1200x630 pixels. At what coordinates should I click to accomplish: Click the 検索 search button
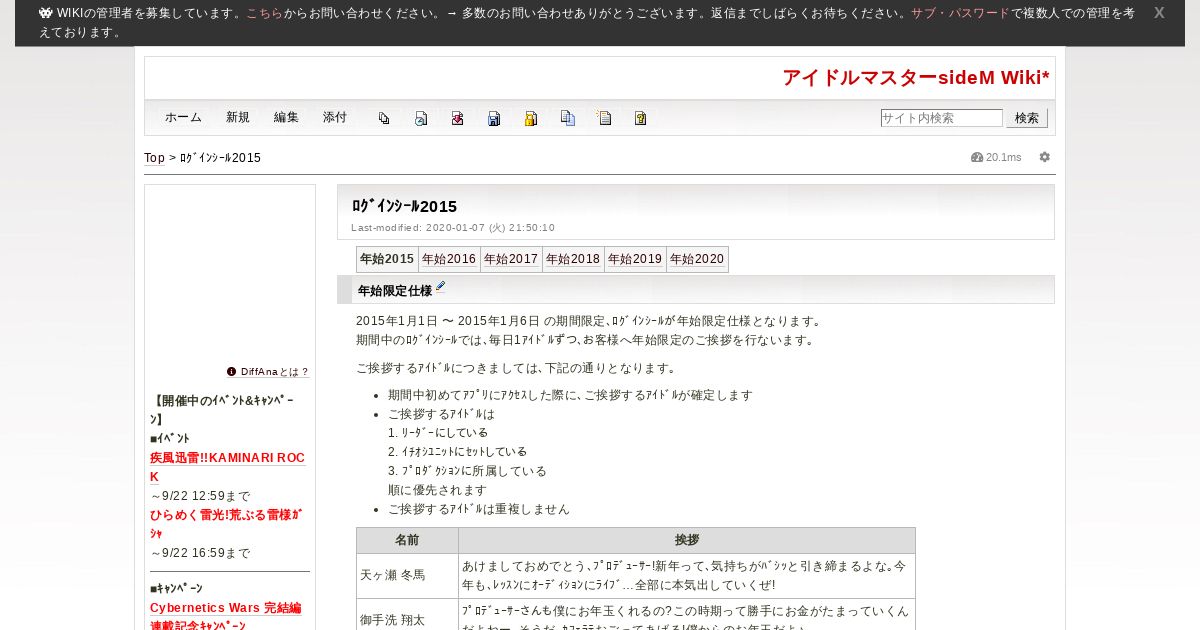pyautogui.click(x=1027, y=118)
